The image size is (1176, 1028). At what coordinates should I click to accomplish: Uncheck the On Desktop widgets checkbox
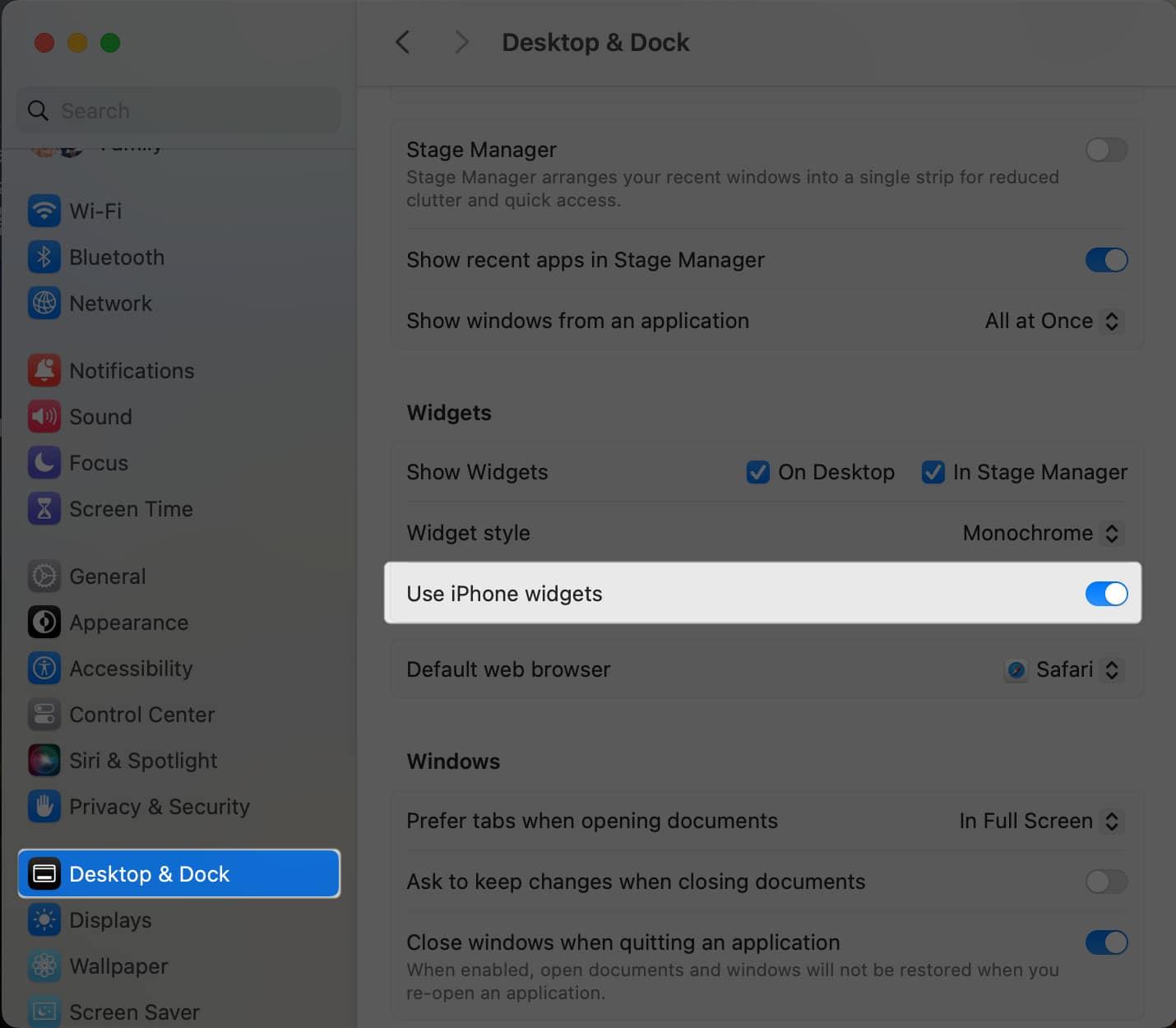point(757,472)
